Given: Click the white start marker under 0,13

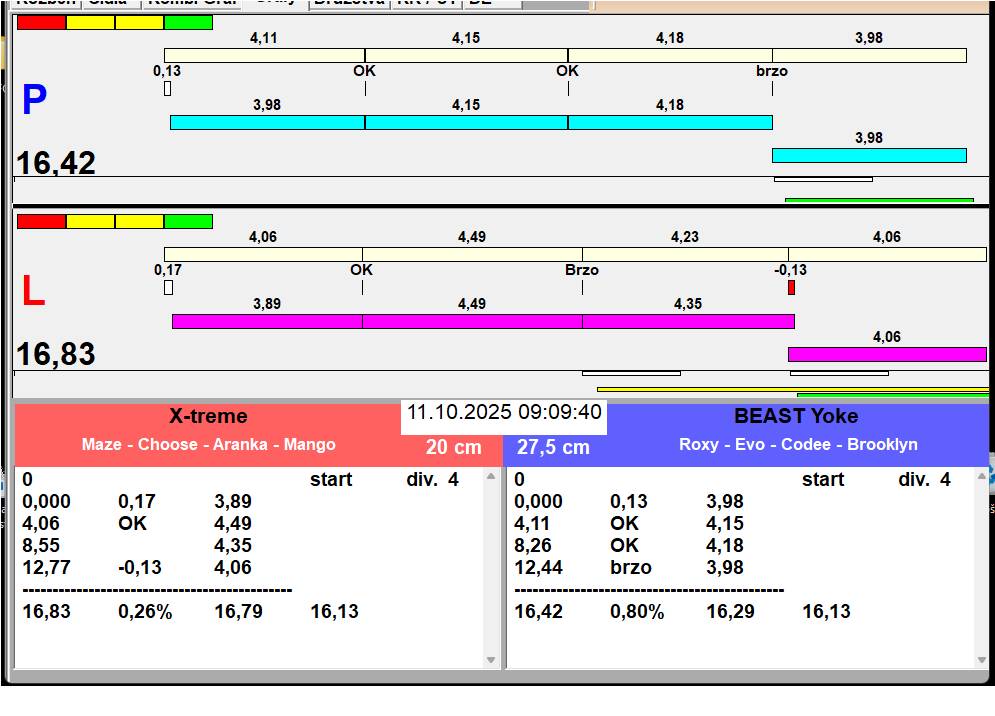Looking at the screenshot, I should (x=167, y=89).
